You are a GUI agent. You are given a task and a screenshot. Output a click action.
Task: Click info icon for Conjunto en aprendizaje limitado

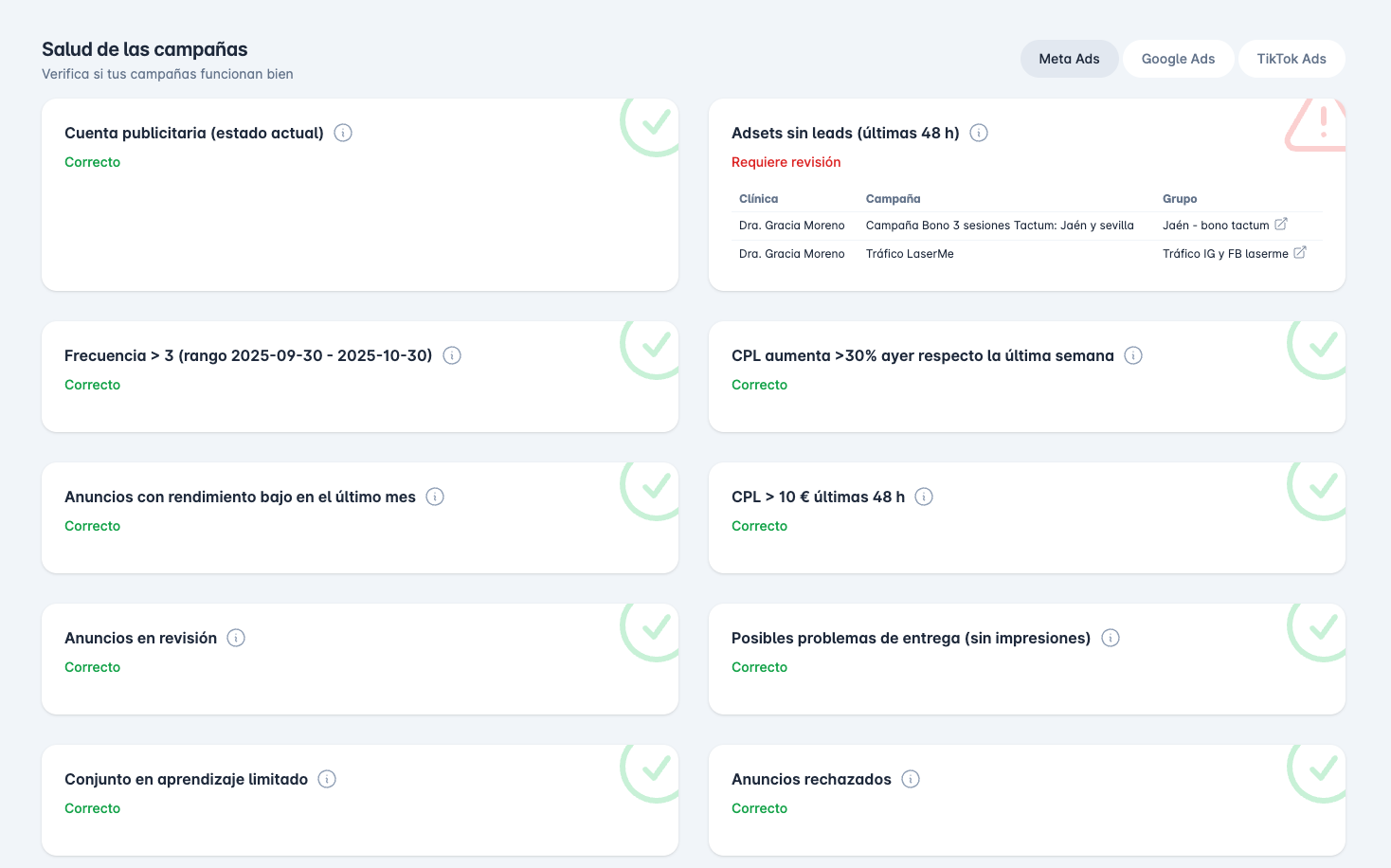point(327,779)
